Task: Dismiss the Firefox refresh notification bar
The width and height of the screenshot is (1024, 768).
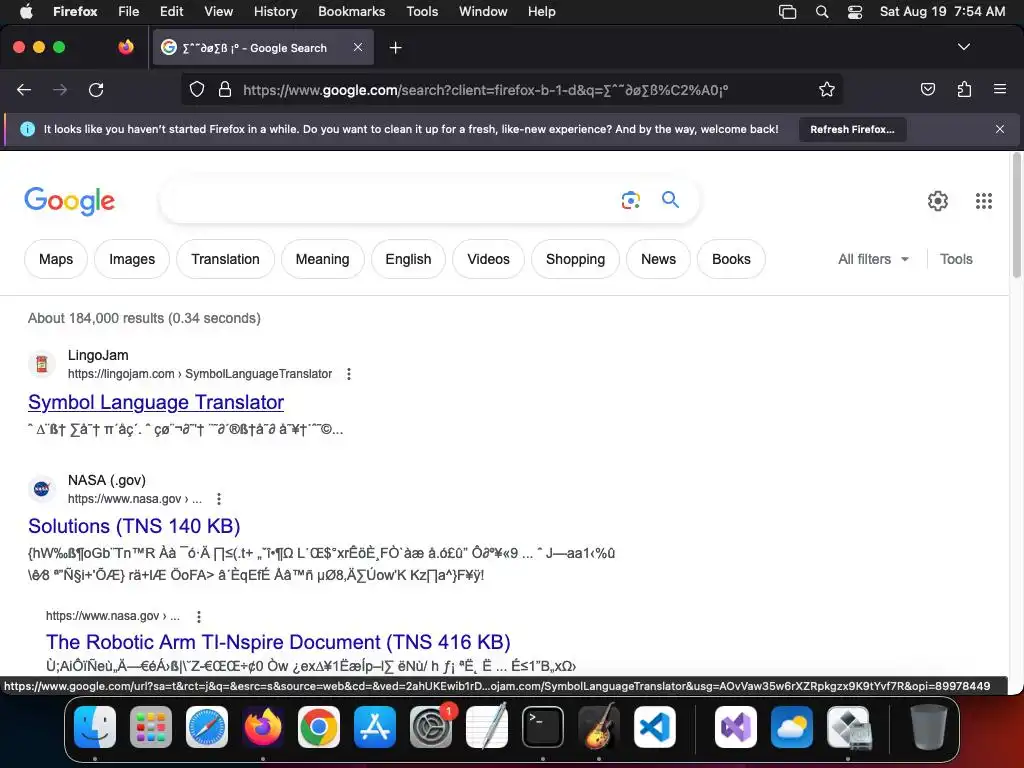Action: click(999, 129)
